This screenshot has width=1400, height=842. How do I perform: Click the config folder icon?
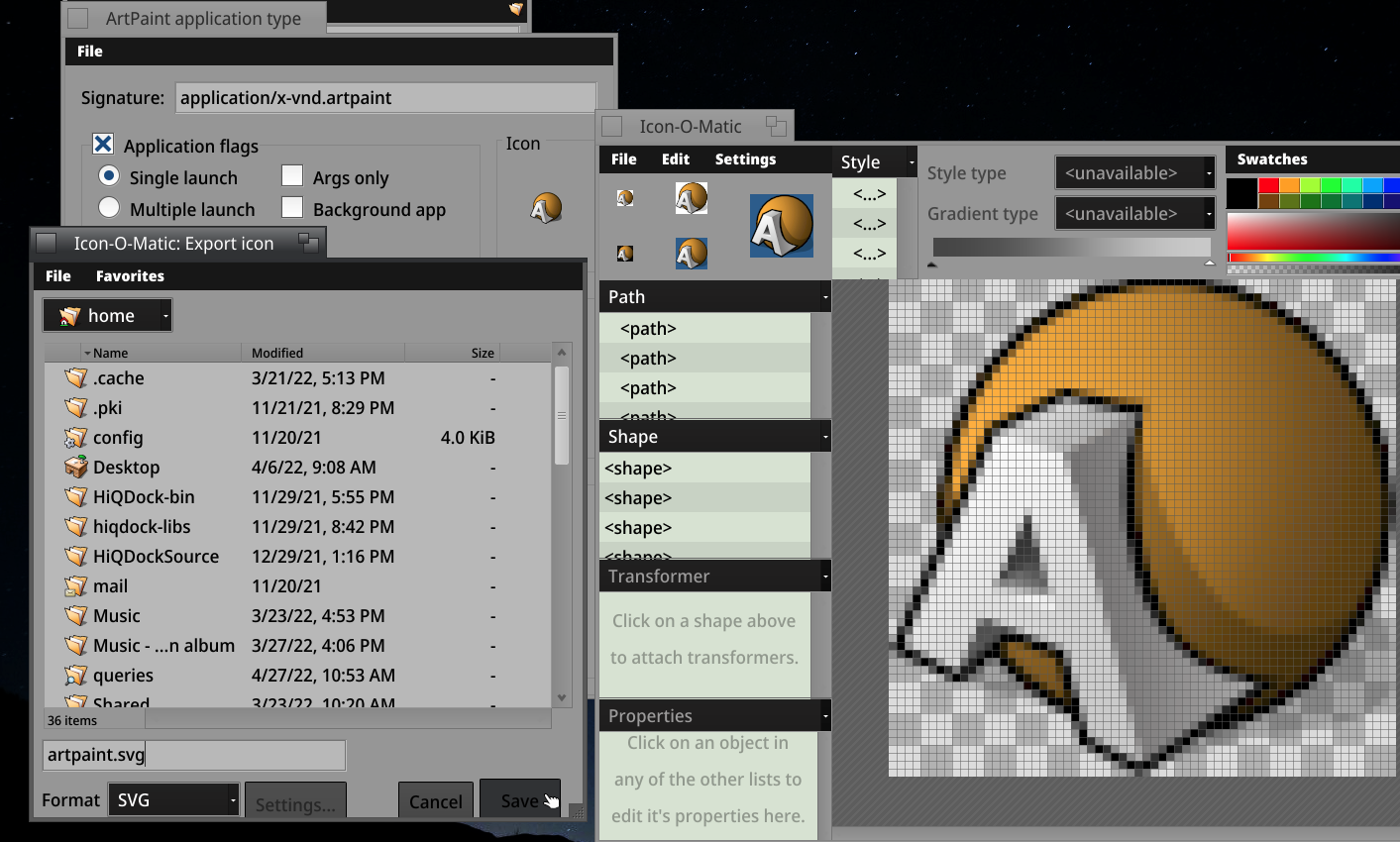[76, 437]
